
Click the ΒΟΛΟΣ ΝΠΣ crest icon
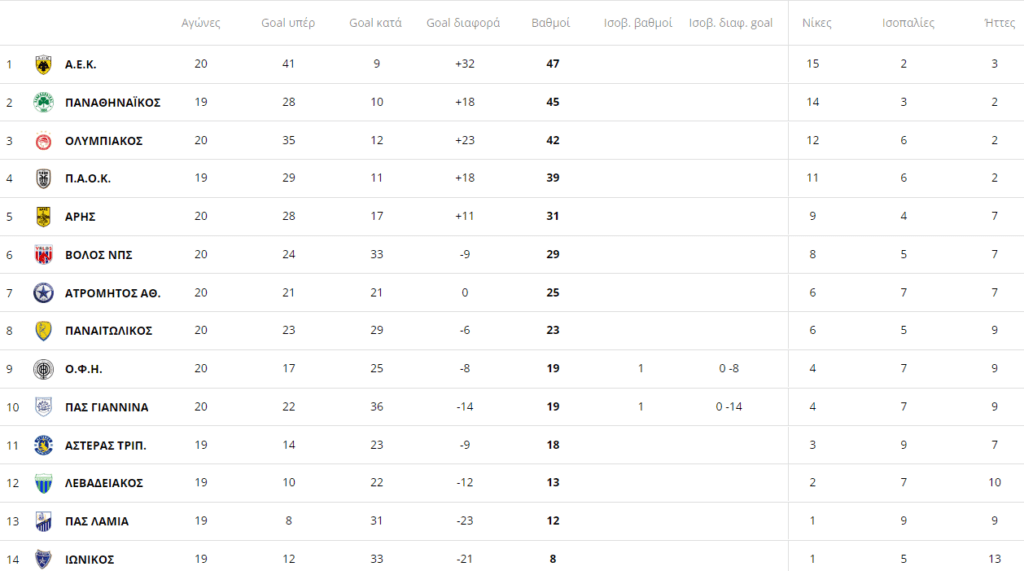pyautogui.click(x=43, y=255)
